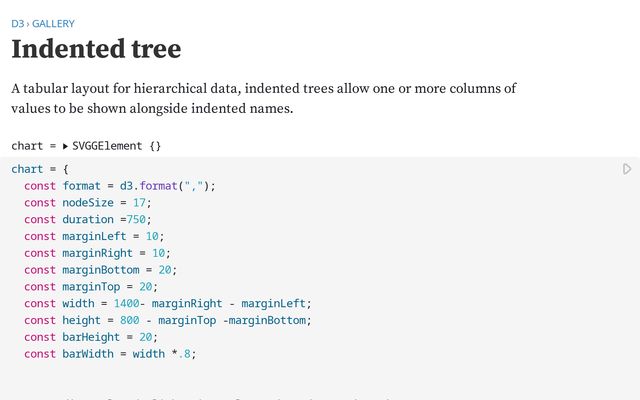Screen dimensions: 640x400
Task: Place cursor on the barWidth code line
Action: (x=114, y=354)
